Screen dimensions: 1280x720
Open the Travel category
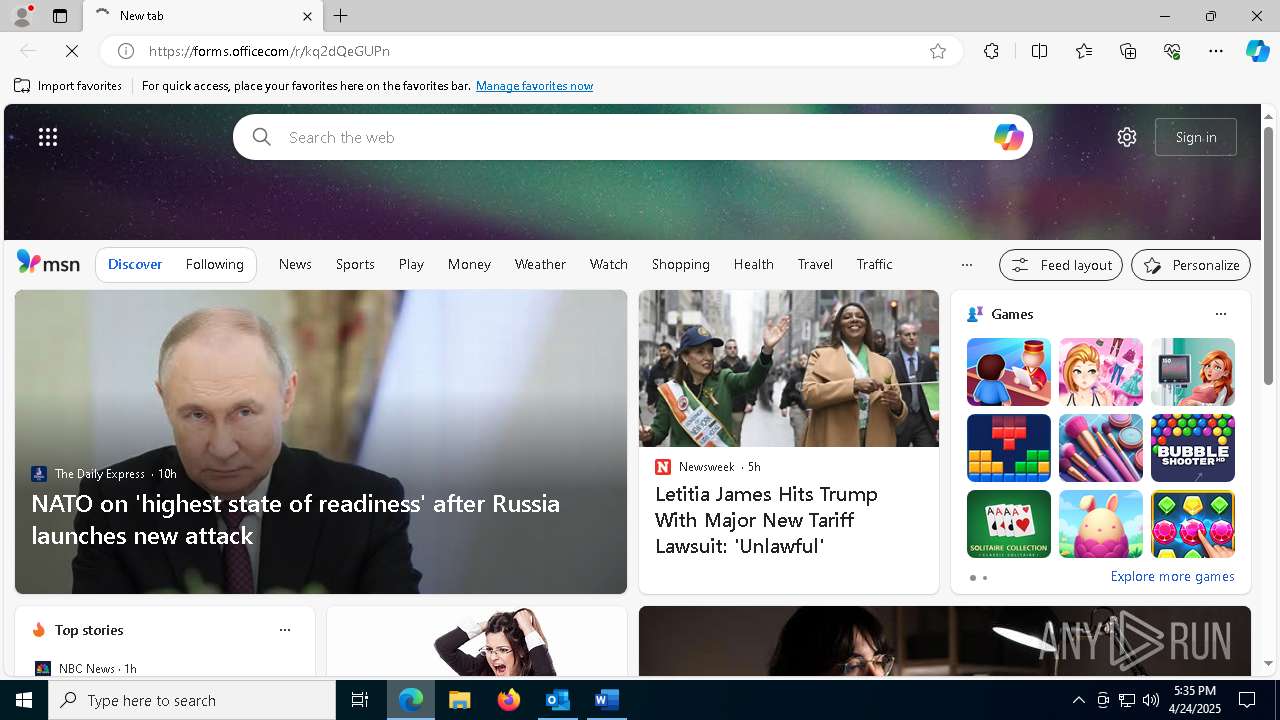[815, 264]
